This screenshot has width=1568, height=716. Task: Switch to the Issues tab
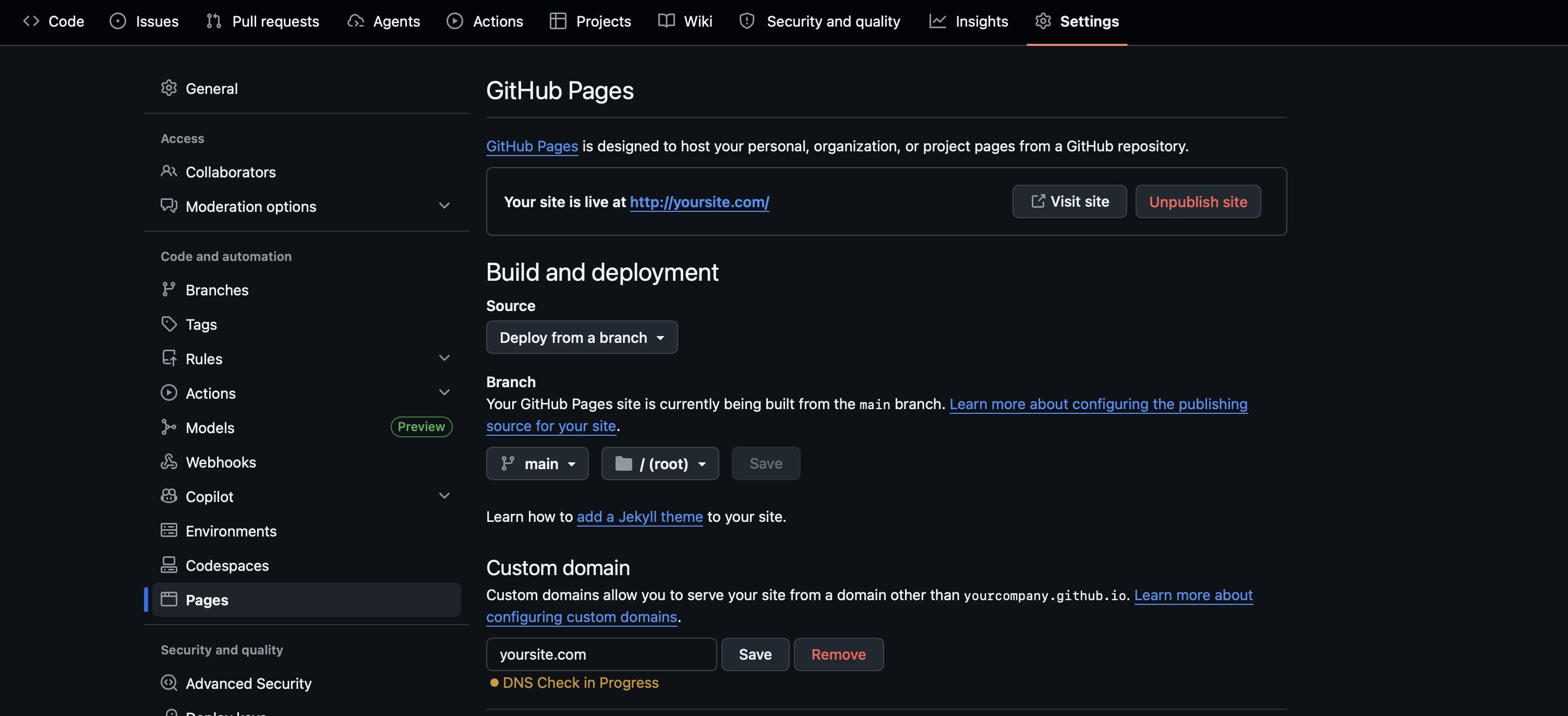[144, 21]
